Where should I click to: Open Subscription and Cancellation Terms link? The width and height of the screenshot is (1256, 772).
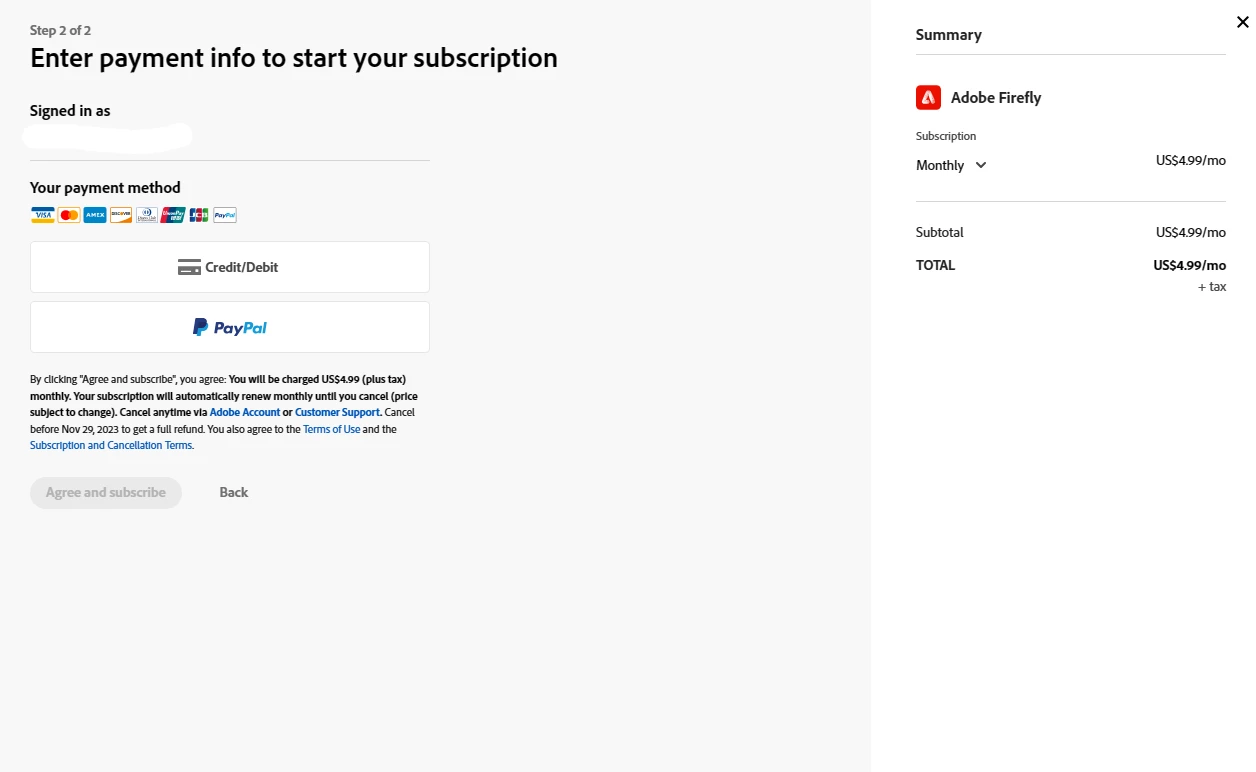tap(111, 445)
